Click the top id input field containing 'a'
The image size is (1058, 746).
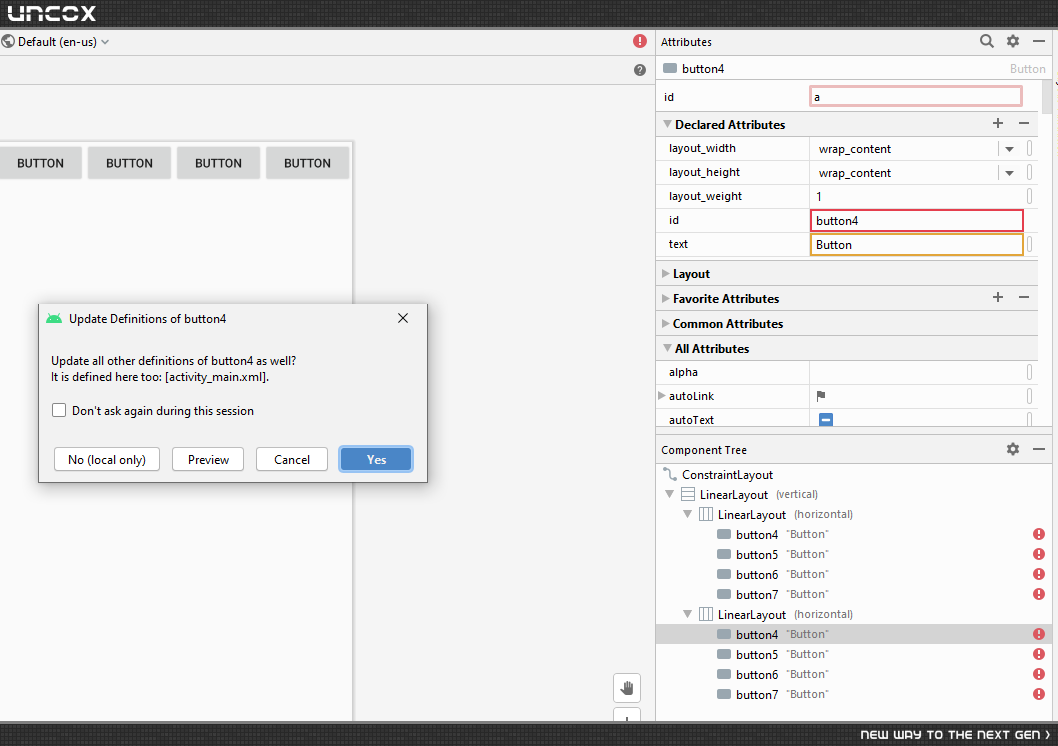point(916,96)
